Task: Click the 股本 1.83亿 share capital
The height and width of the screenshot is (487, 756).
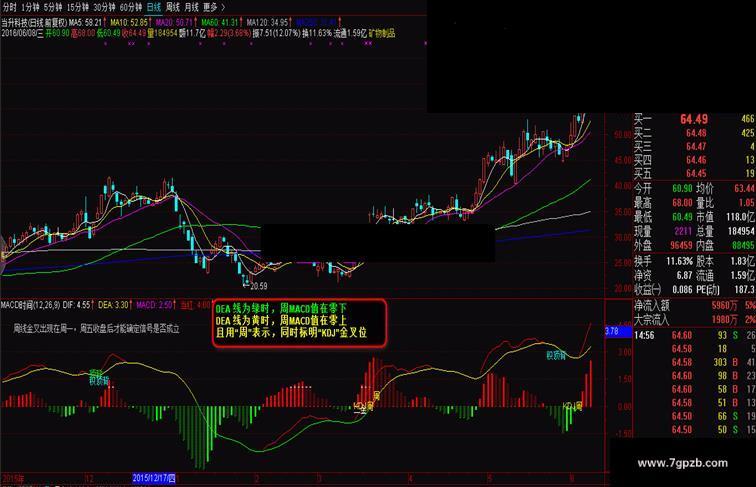Action: (726, 261)
